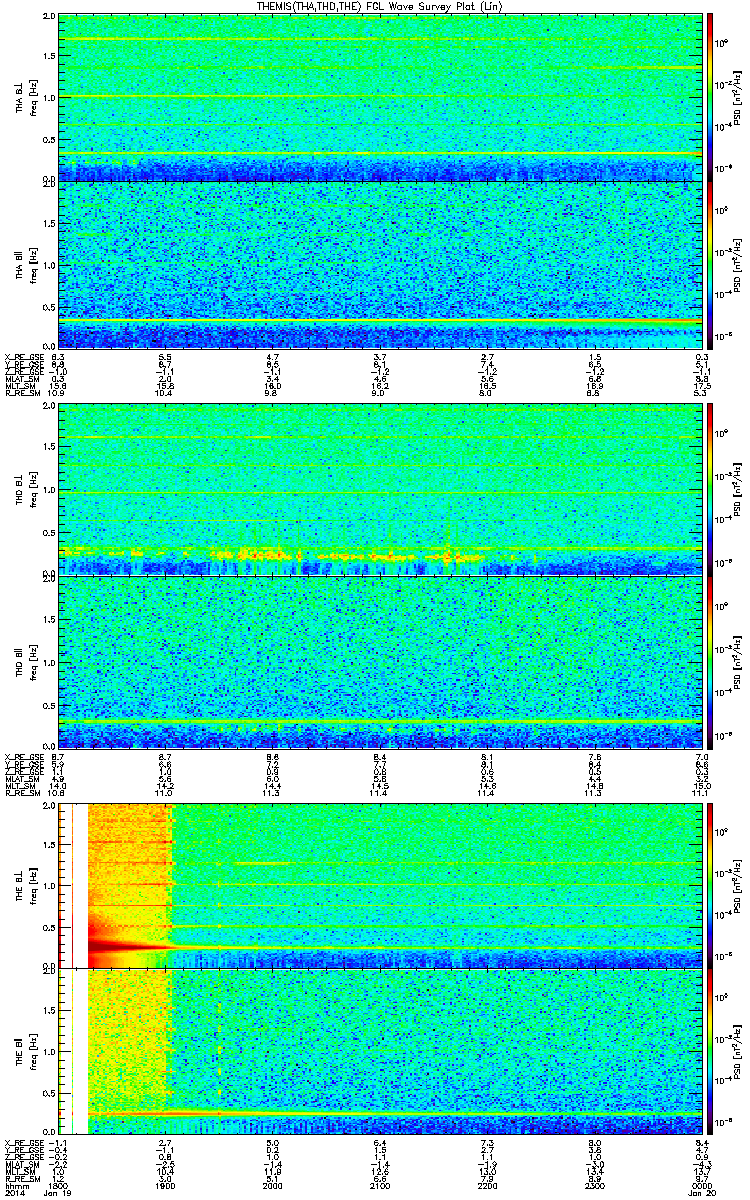
Task: Click the "1900" hhmm time tick label
Action: point(164,1187)
